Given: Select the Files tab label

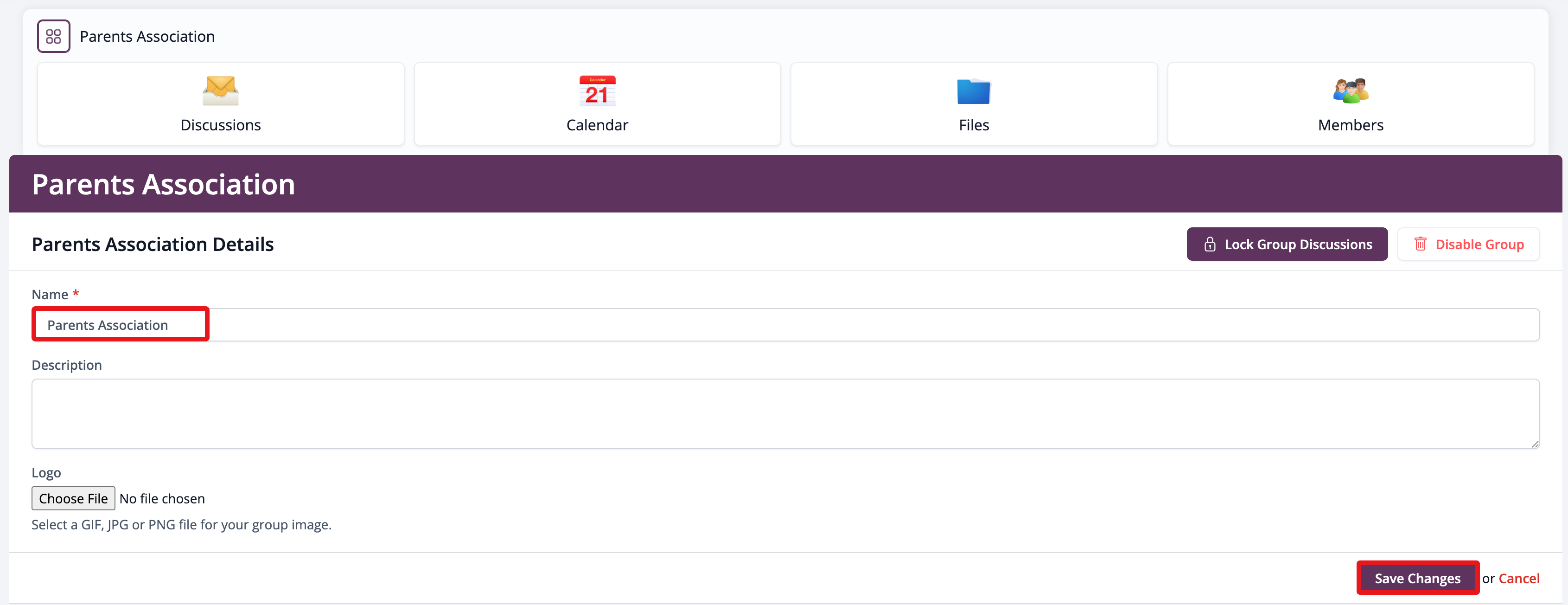Looking at the screenshot, I should click(x=973, y=125).
